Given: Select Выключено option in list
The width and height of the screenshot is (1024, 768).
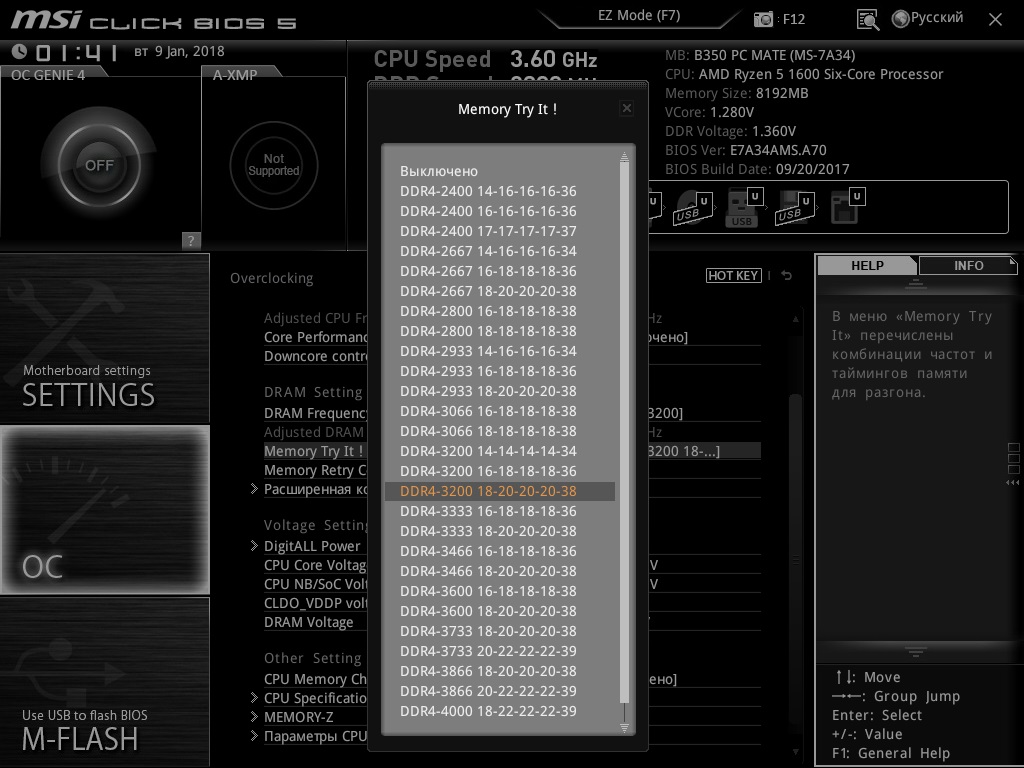Looking at the screenshot, I should point(500,171).
